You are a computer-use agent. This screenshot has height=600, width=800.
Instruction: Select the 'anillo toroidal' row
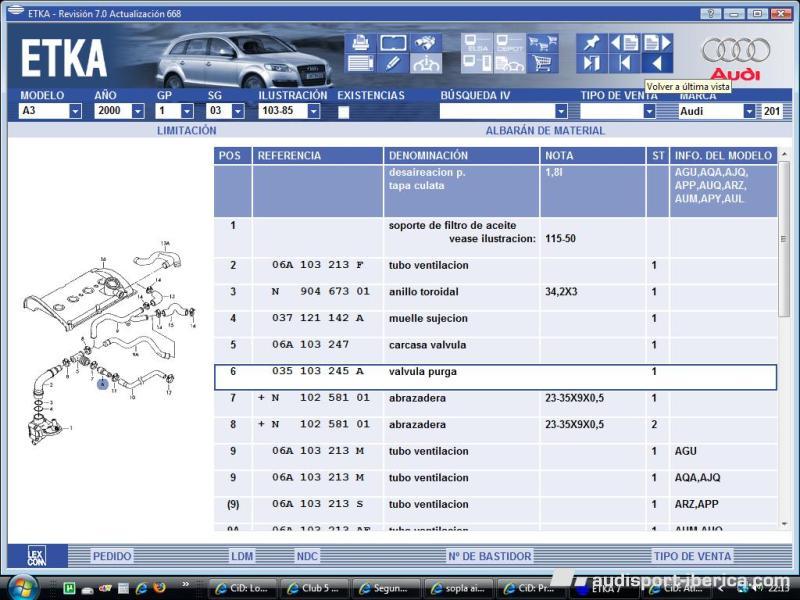tap(495, 297)
